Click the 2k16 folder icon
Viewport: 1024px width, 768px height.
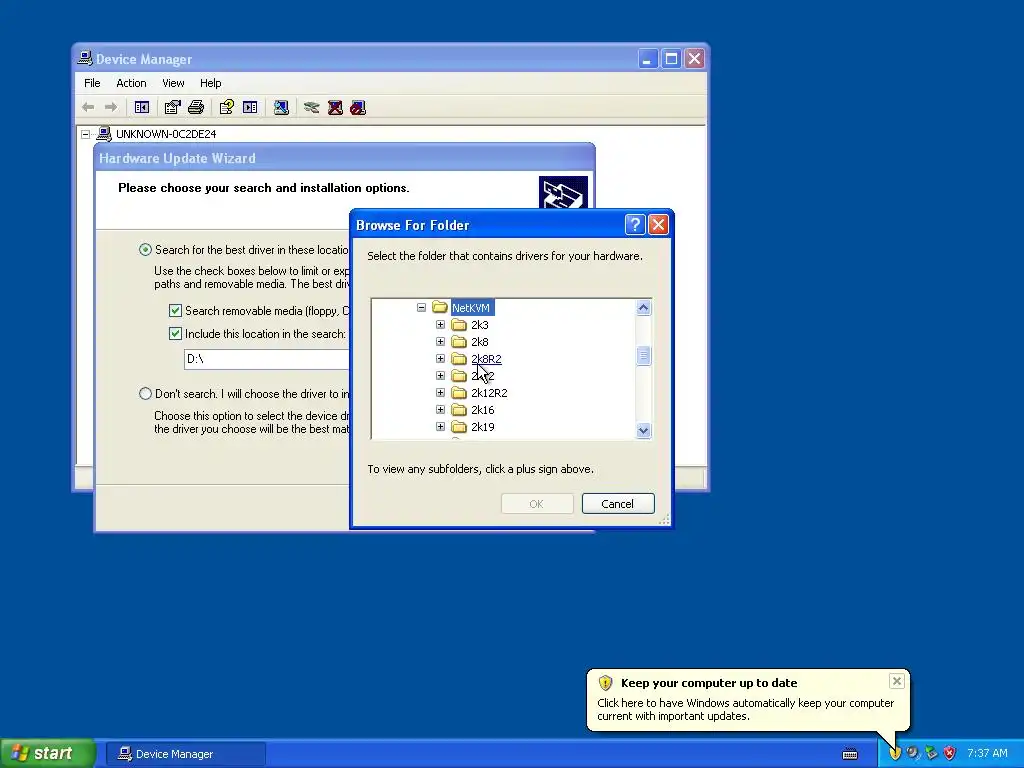click(459, 409)
